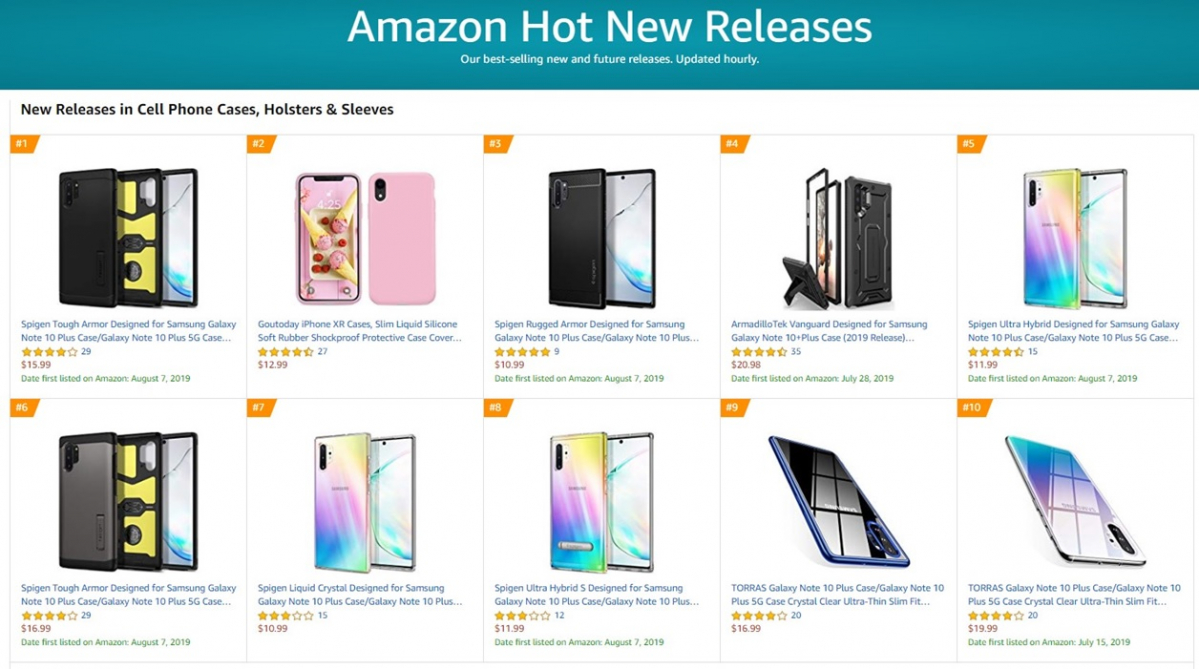The width and height of the screenshot is (1199, 669).
Task: Select the gray Spigen Tough Armor image ranked #6
Action: tap(128, 502)
